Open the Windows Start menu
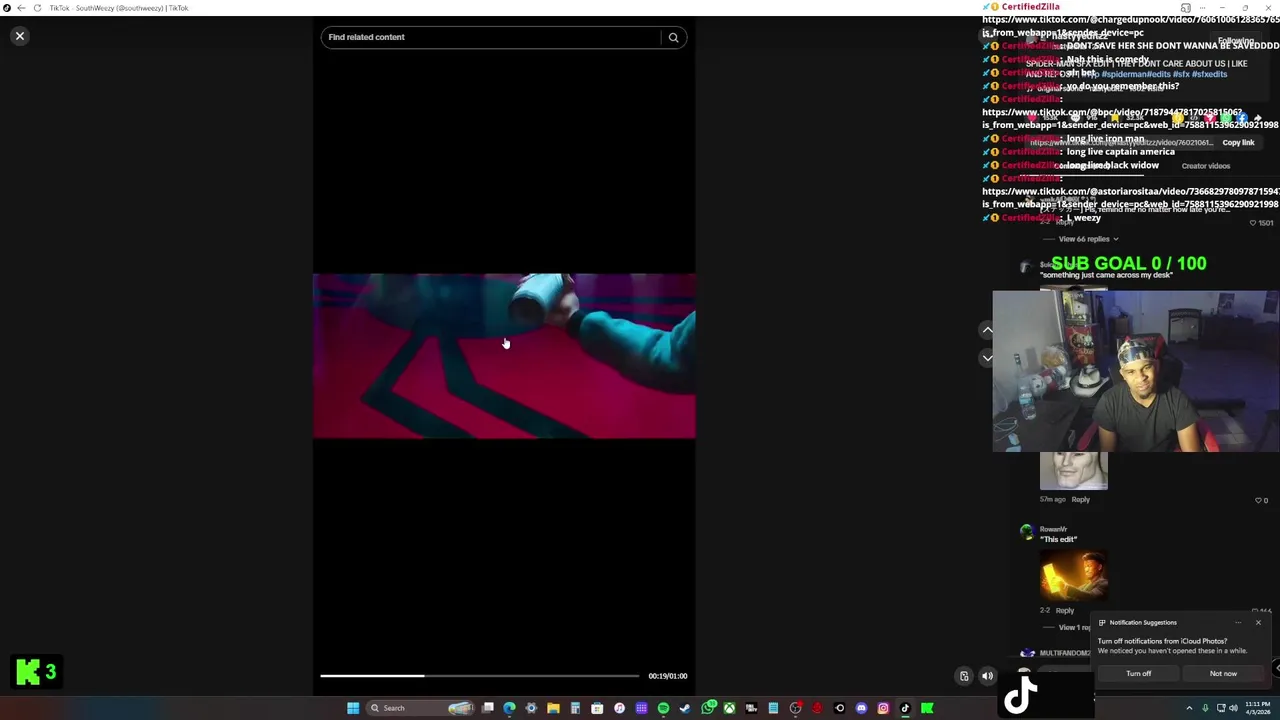The width and height of the screenshot is (1280, 720). [353, 708]
